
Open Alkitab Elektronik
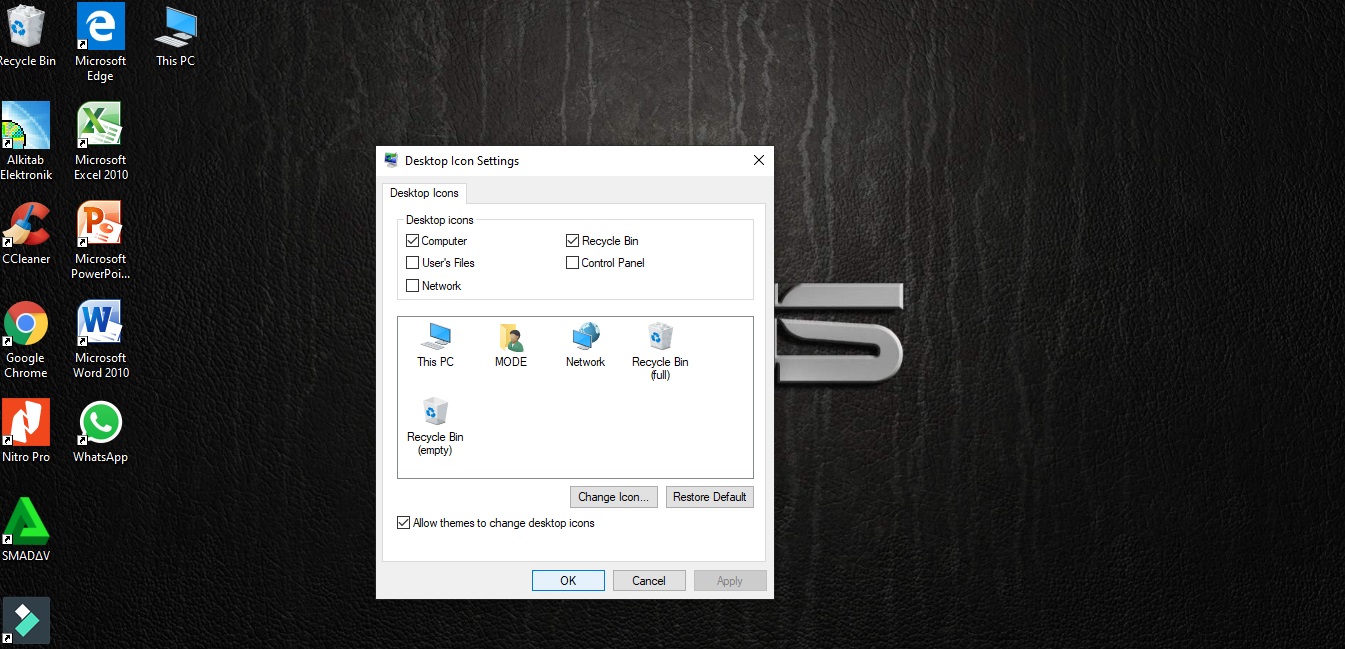click(26, 128)
